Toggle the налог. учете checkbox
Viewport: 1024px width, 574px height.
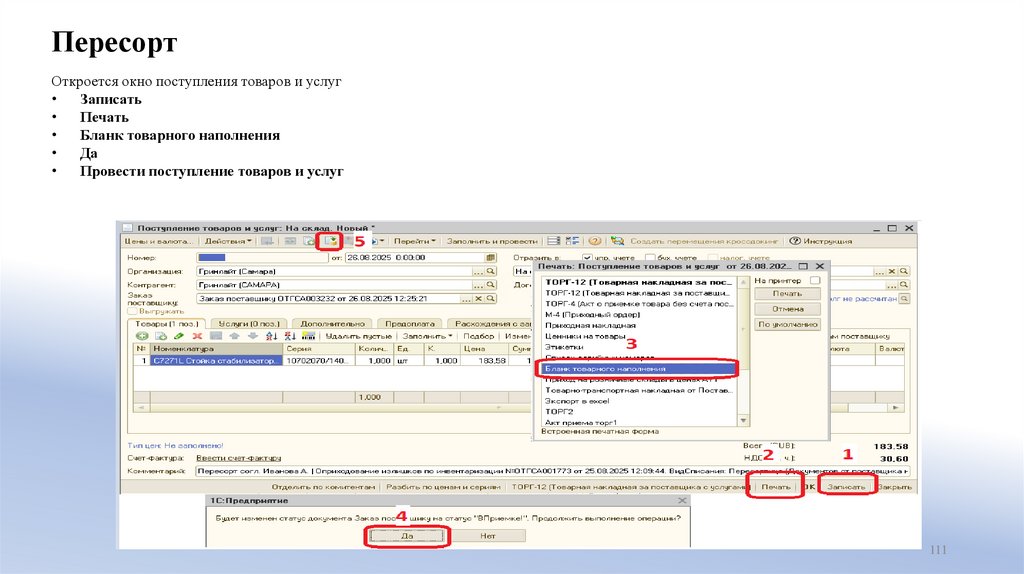[713, 258]
